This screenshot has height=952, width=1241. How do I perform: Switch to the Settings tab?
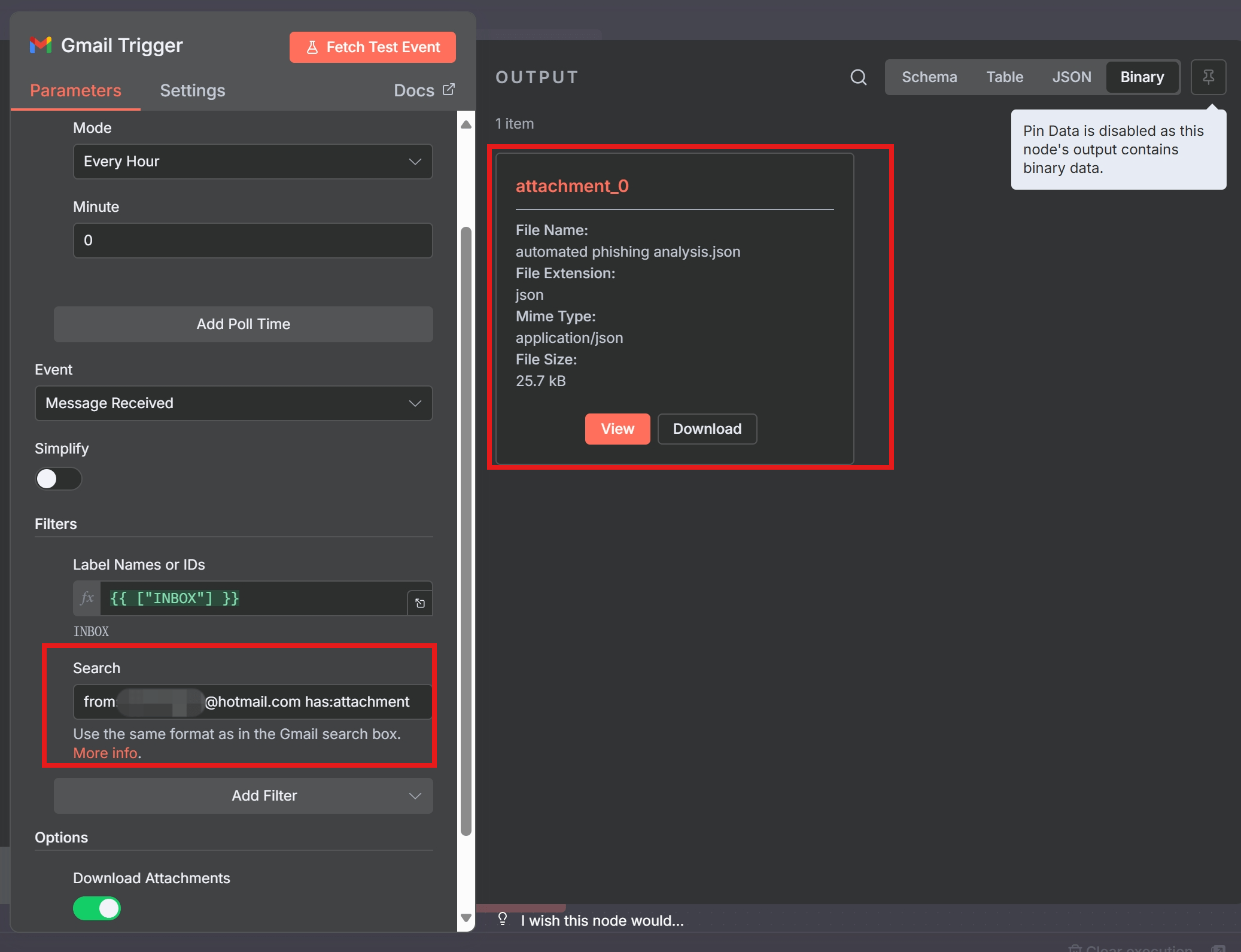(192, 90)
